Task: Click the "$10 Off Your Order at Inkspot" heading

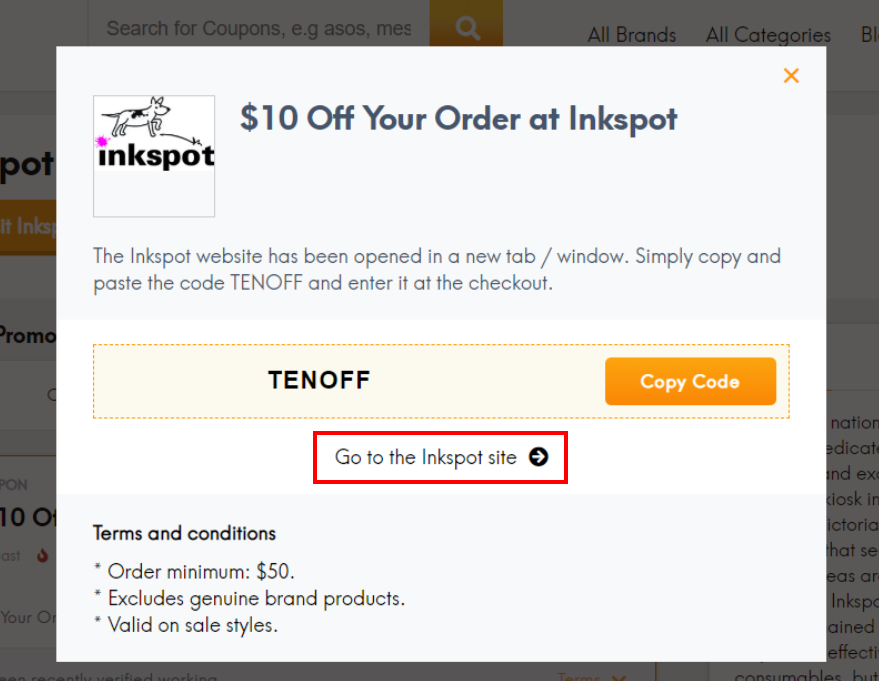Action: coord(457,118)
